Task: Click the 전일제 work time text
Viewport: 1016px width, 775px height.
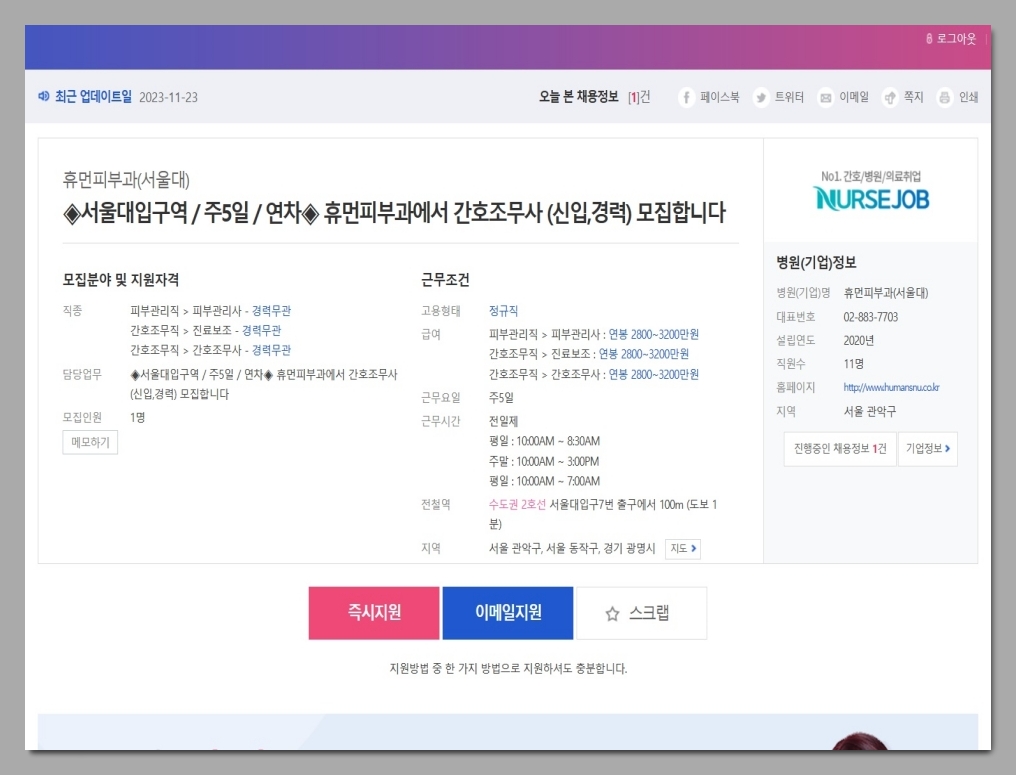Action: pos(503,422)
